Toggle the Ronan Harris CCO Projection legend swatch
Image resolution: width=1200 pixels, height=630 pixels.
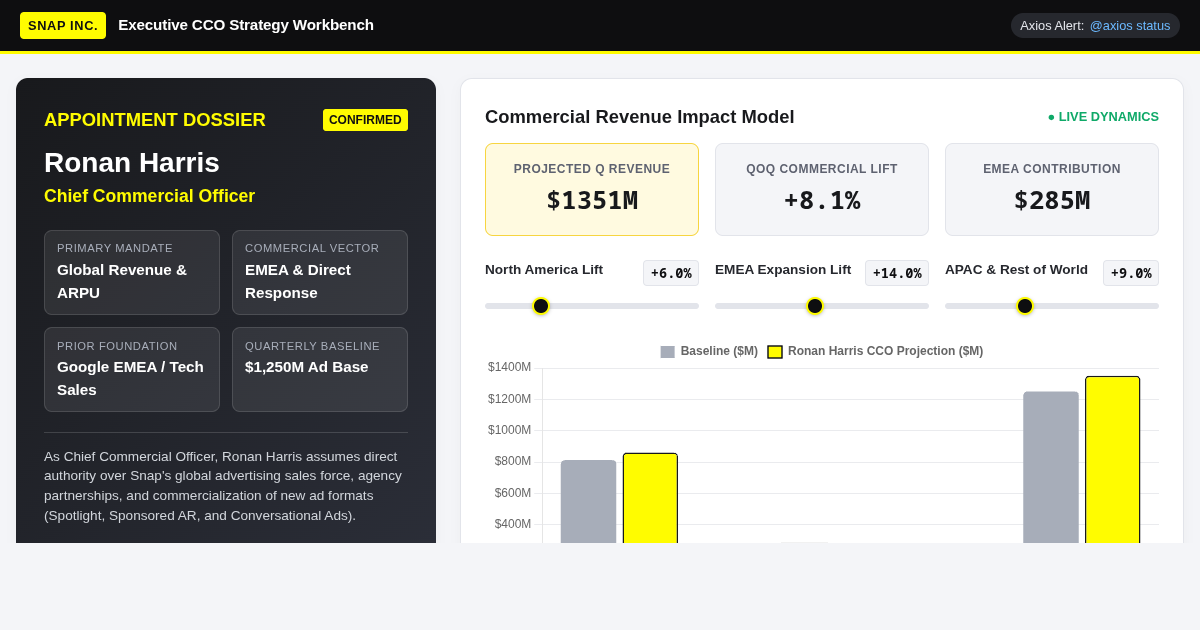[x=775, y=352]
